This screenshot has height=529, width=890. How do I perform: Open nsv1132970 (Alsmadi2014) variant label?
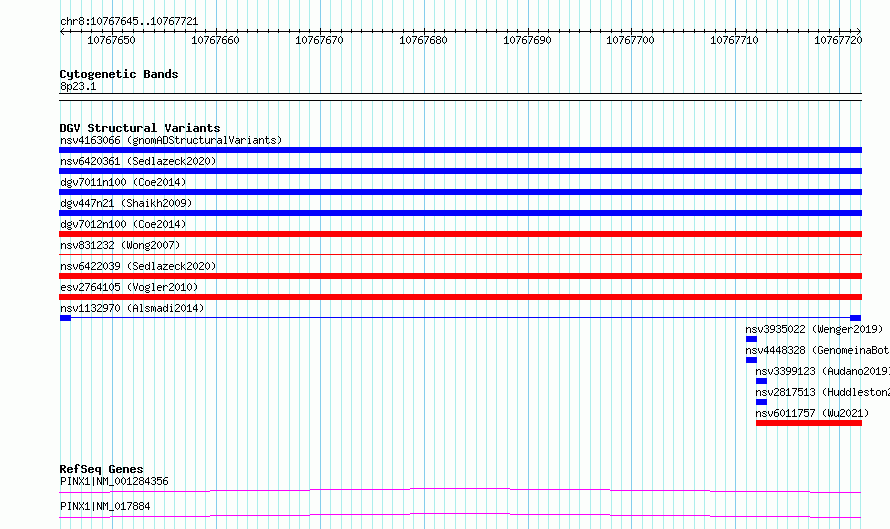132,308
